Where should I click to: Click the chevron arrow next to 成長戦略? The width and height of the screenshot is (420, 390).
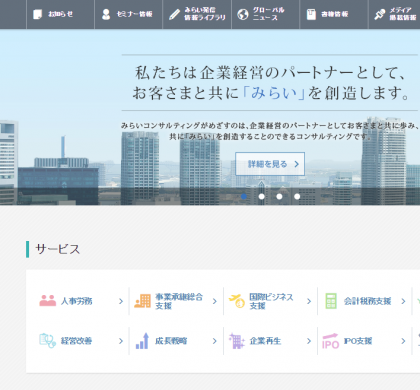pyautogui.click(x=215, y=341)
